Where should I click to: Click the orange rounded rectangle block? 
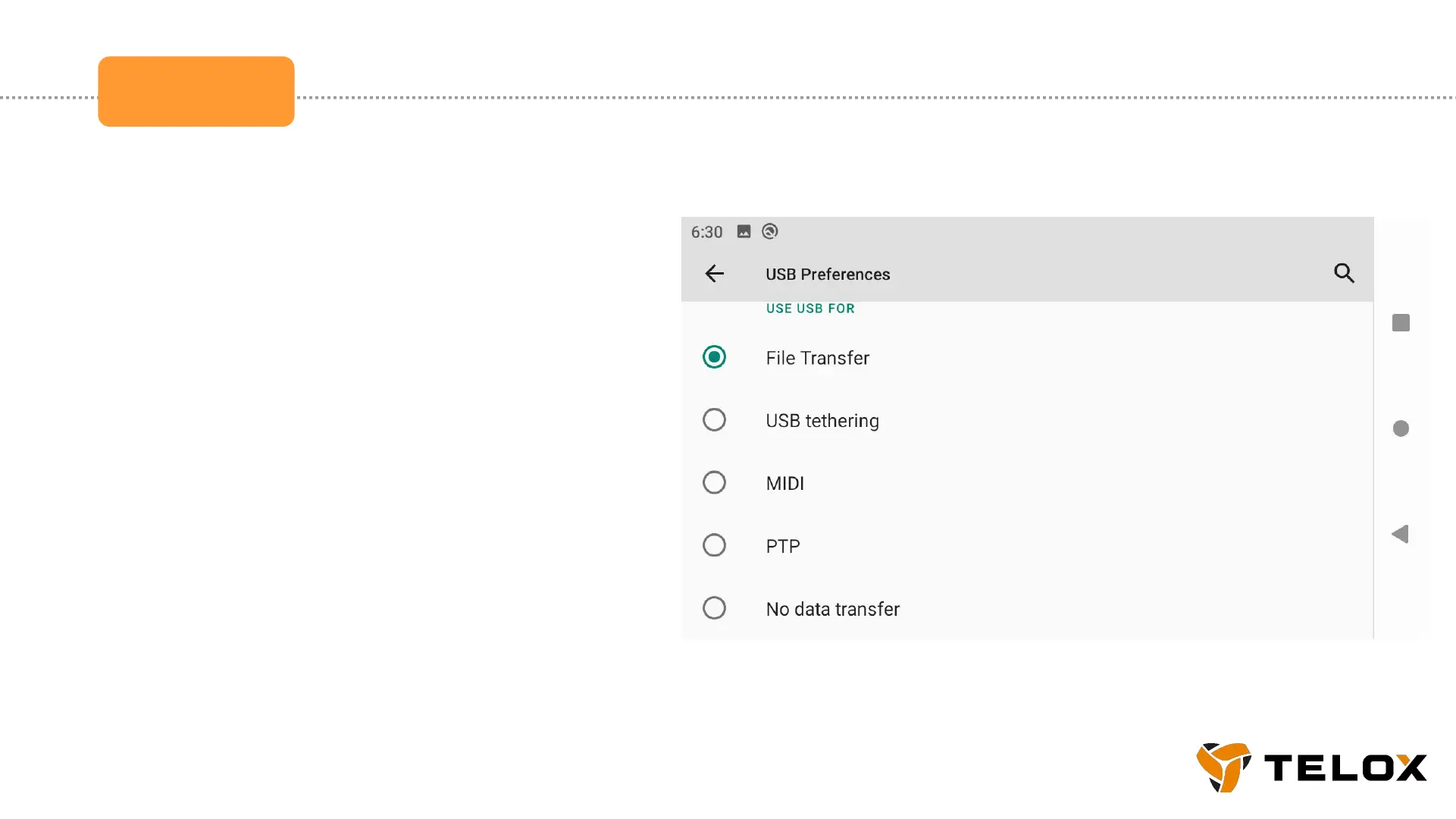(x=196, y=92)
